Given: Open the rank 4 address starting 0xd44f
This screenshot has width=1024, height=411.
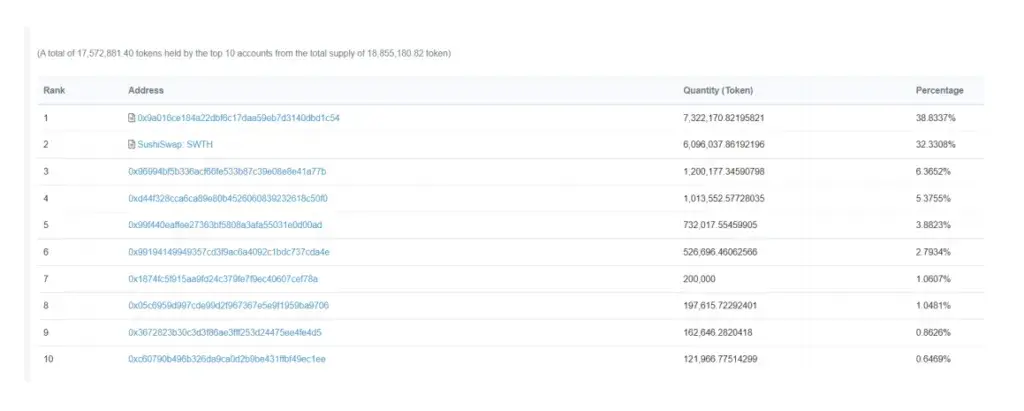Looking at the screenshot, I should pos(228,199).
